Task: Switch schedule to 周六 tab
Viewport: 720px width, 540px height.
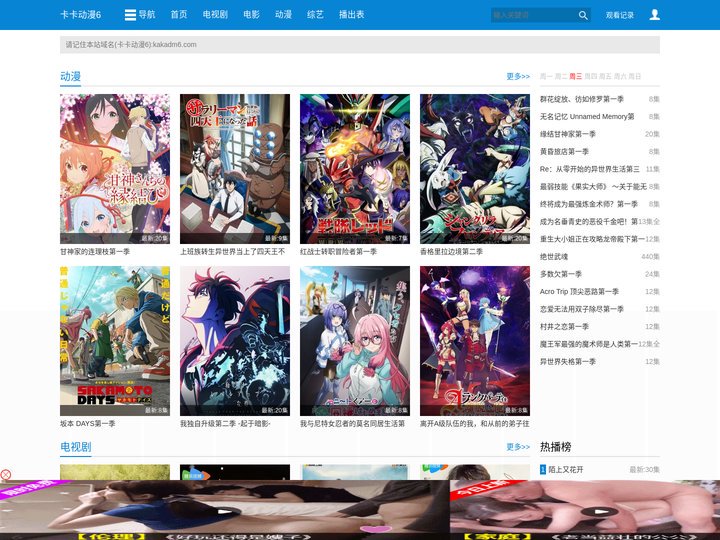Action: click(620, 76)
